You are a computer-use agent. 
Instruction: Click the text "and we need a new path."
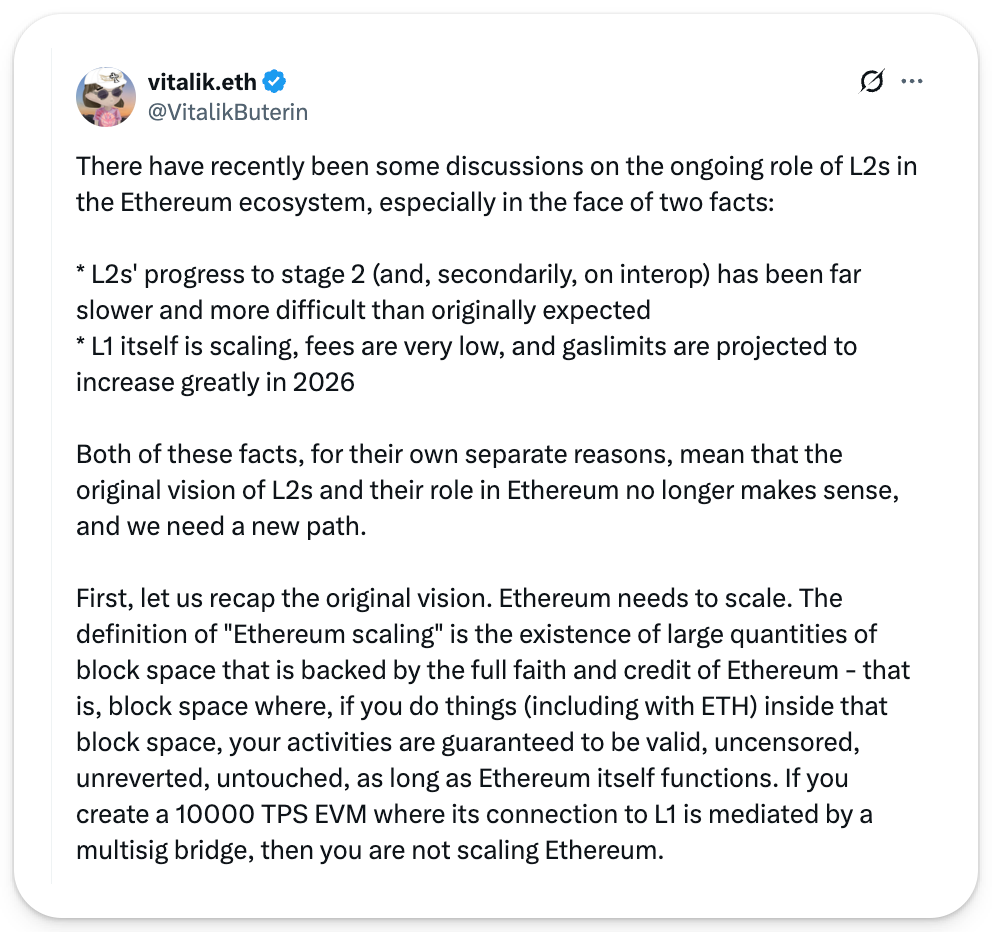pyautogui.click(x=221, y=526)
